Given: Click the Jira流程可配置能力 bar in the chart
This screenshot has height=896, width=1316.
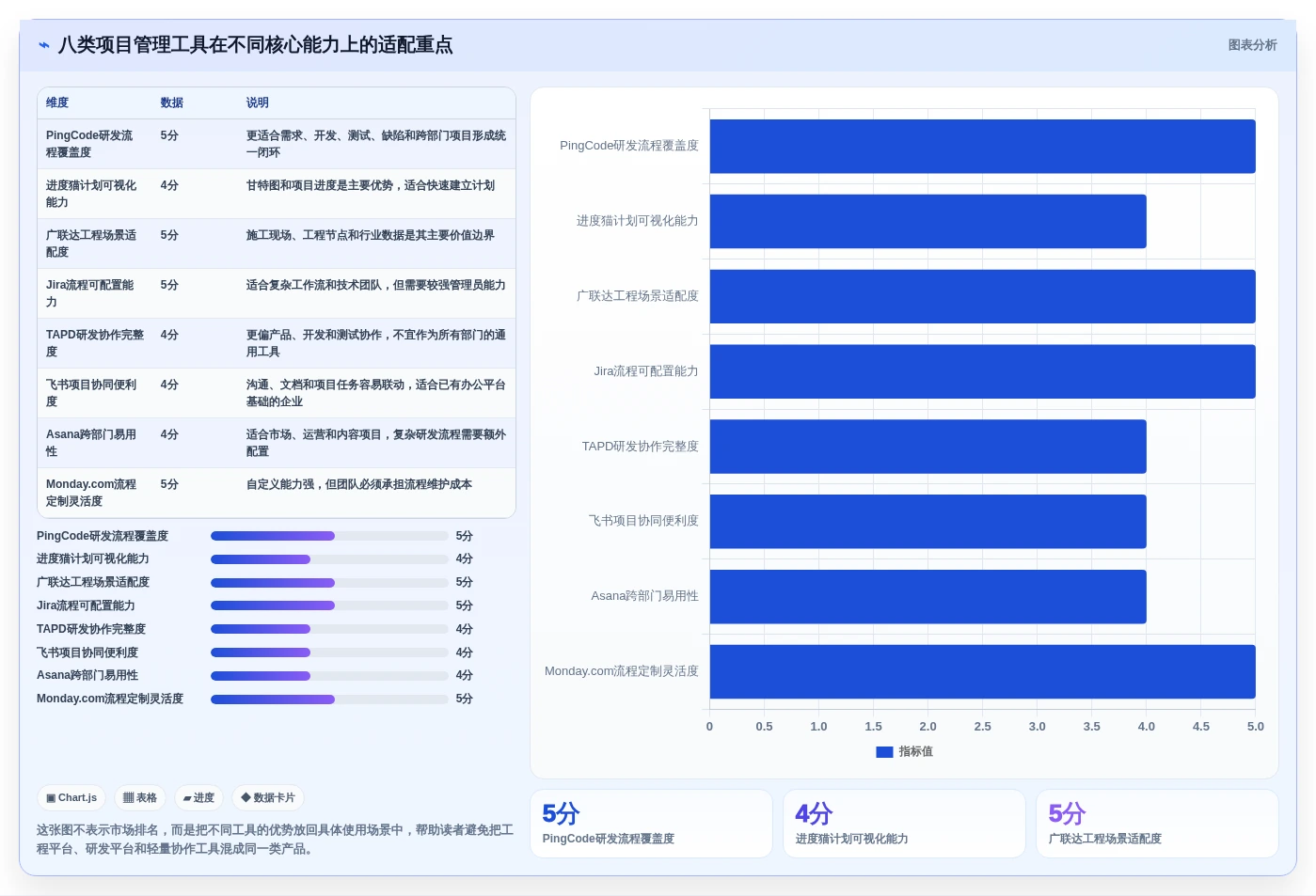Looking at the screenshot, I should [x=982, y=371].
